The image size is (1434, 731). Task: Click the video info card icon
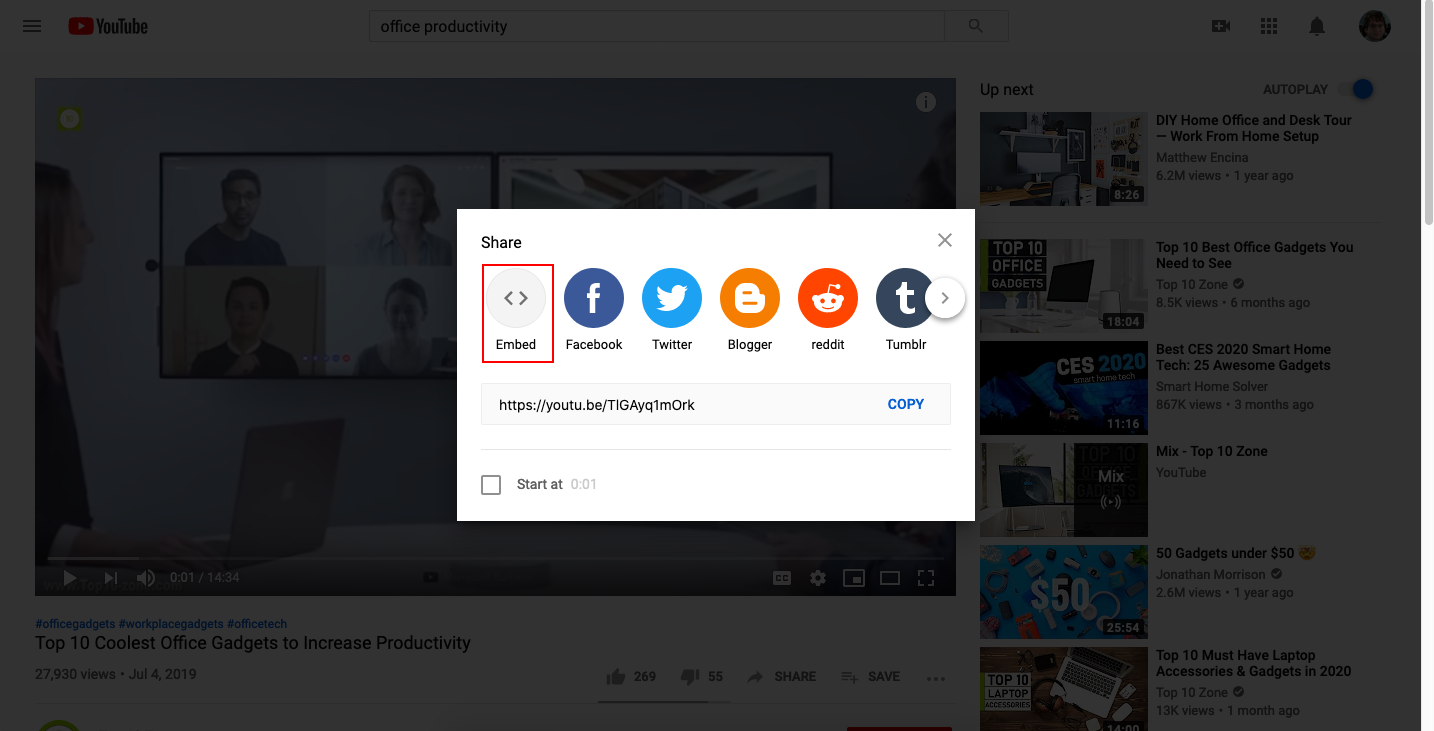click(926, 102)
